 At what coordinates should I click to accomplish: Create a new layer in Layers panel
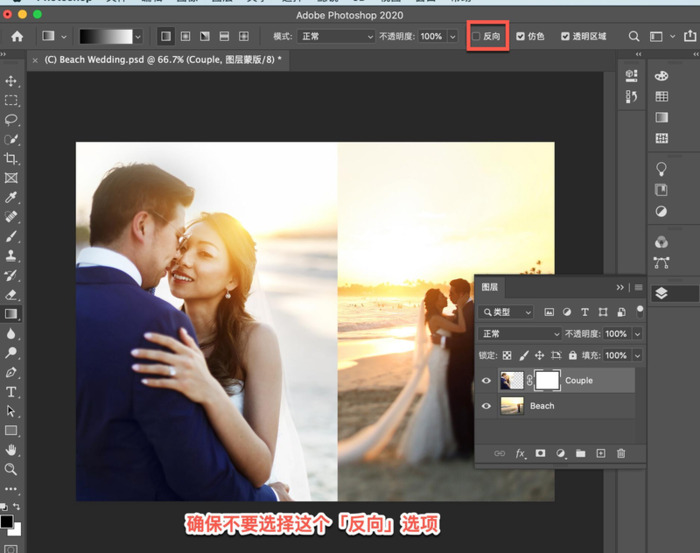coord(601,453)
